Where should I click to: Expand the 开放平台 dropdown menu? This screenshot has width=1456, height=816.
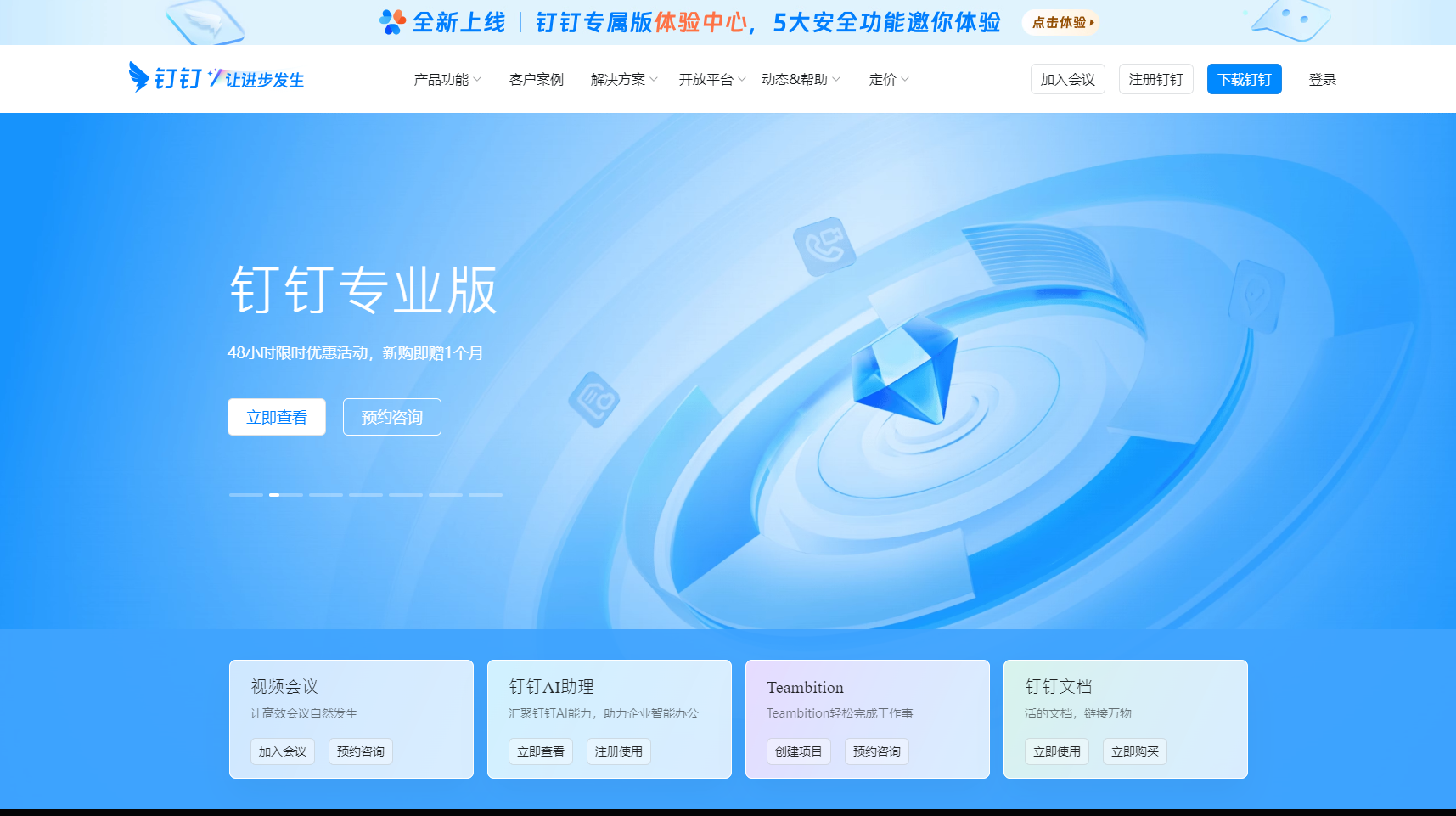coord(712,79)
